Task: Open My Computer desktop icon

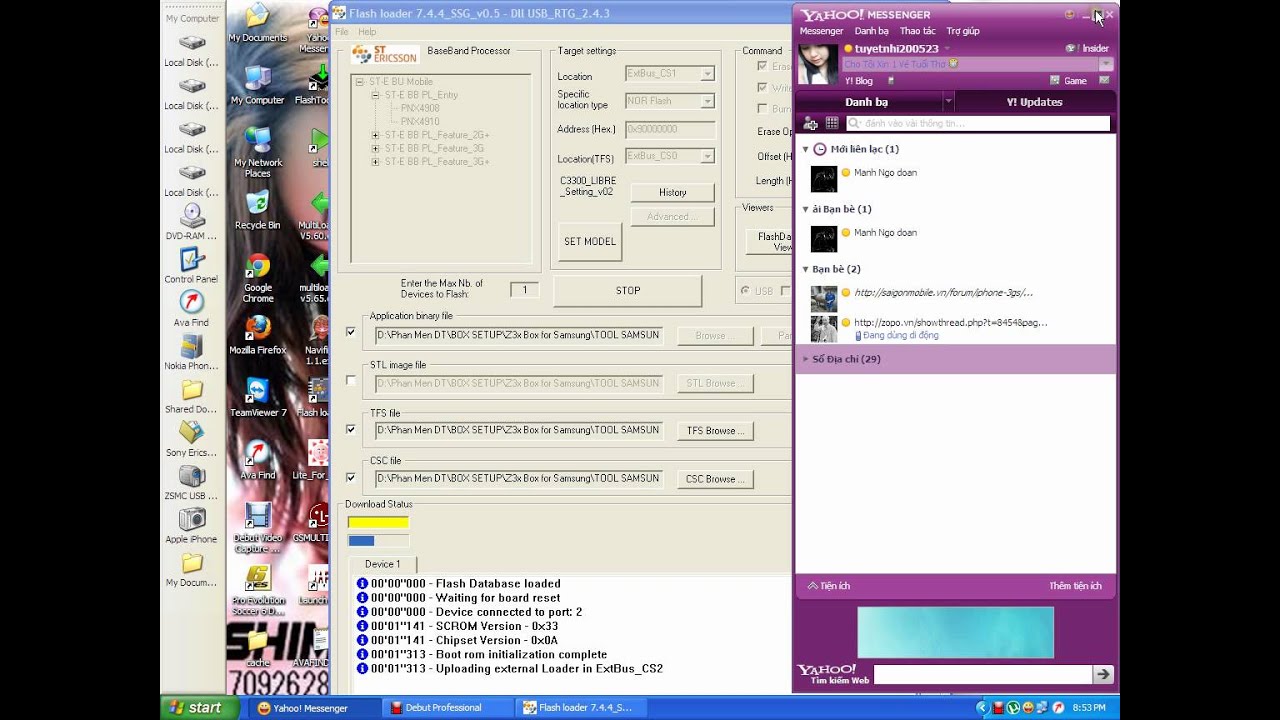Action: 258,86
